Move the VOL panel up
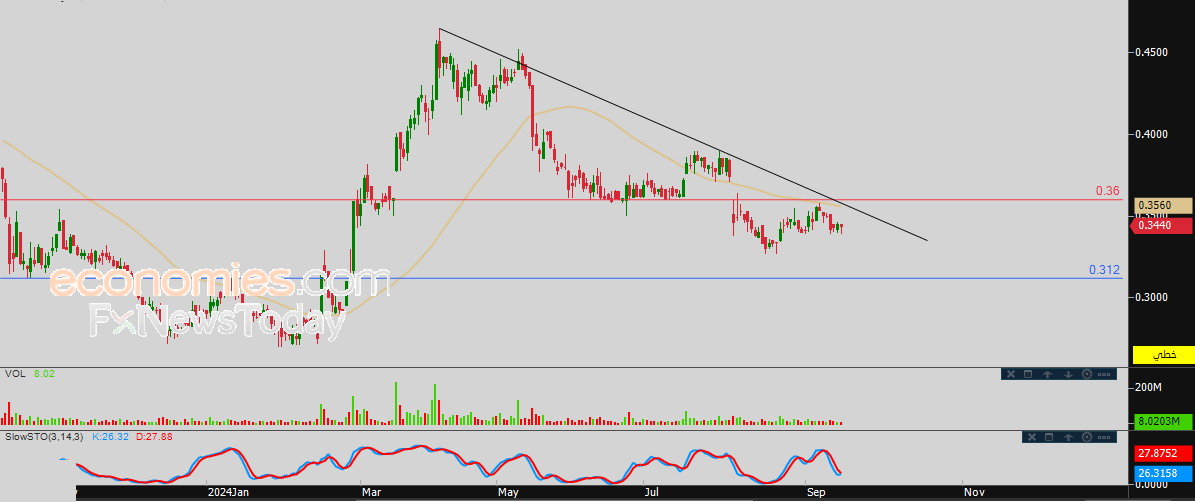The image size is (1195, 502). tap(1048, 374)
